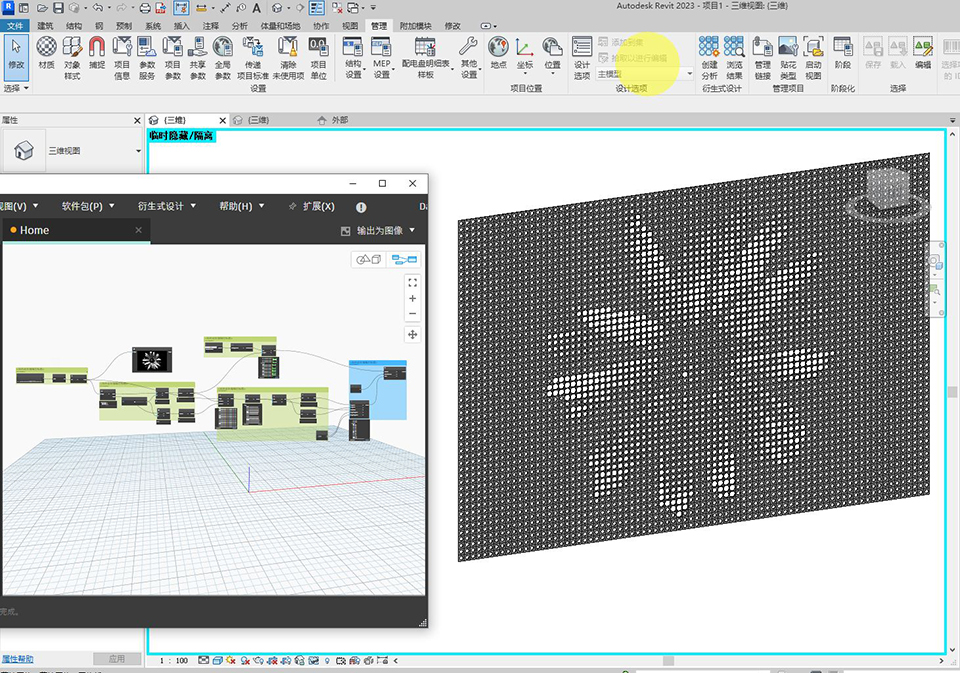Click the 属性帮助 link
This screenshot has width=960, height=673.
pos(17,659)
